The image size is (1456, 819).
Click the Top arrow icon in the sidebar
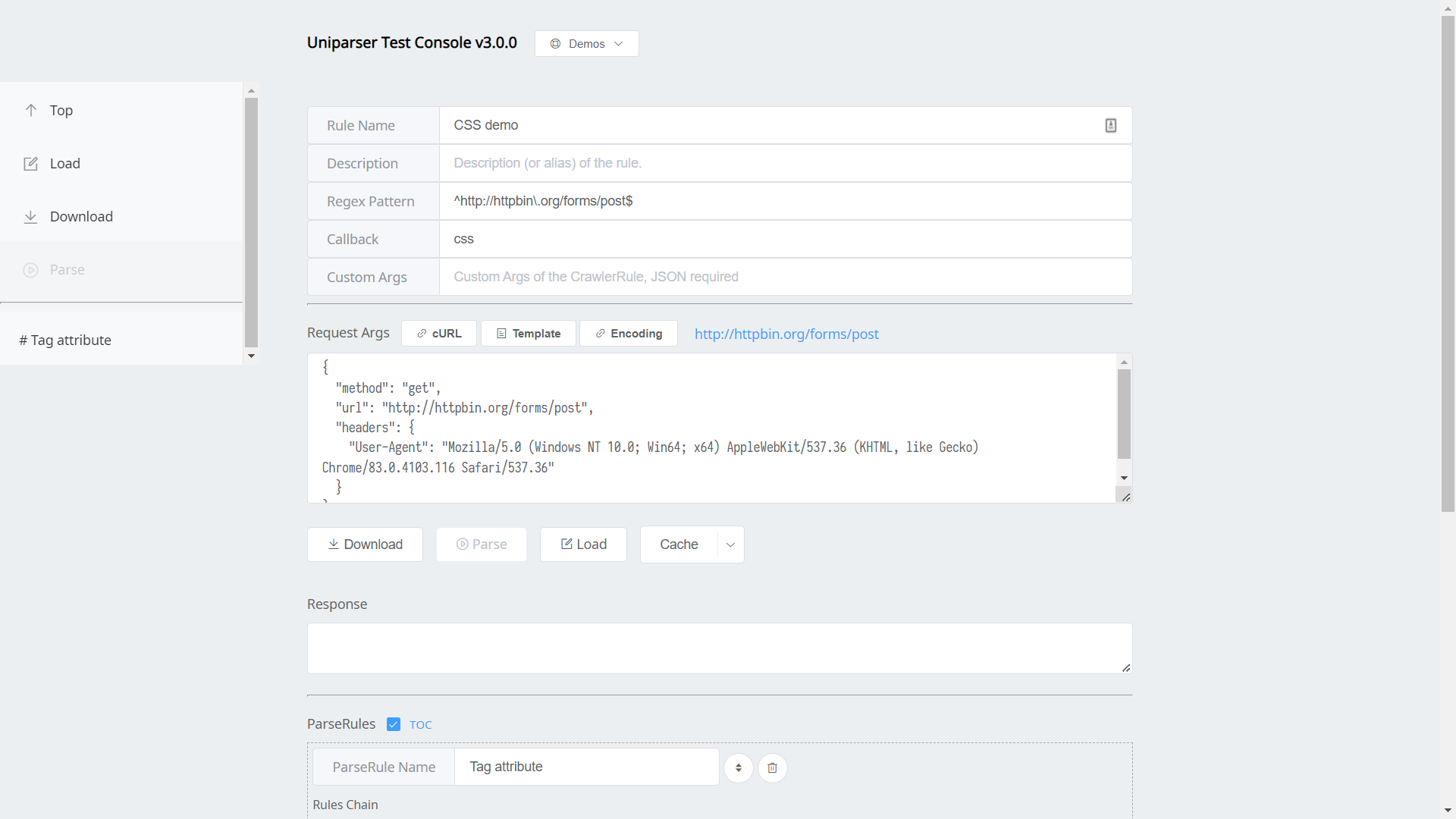tap(31, 110)
